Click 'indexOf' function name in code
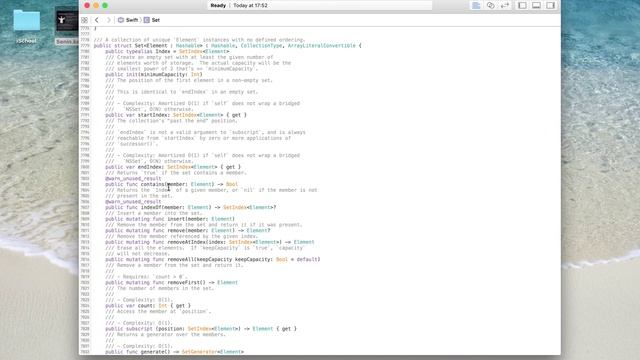The width and height of the screenshot is (640, 360). coord(151,207)
